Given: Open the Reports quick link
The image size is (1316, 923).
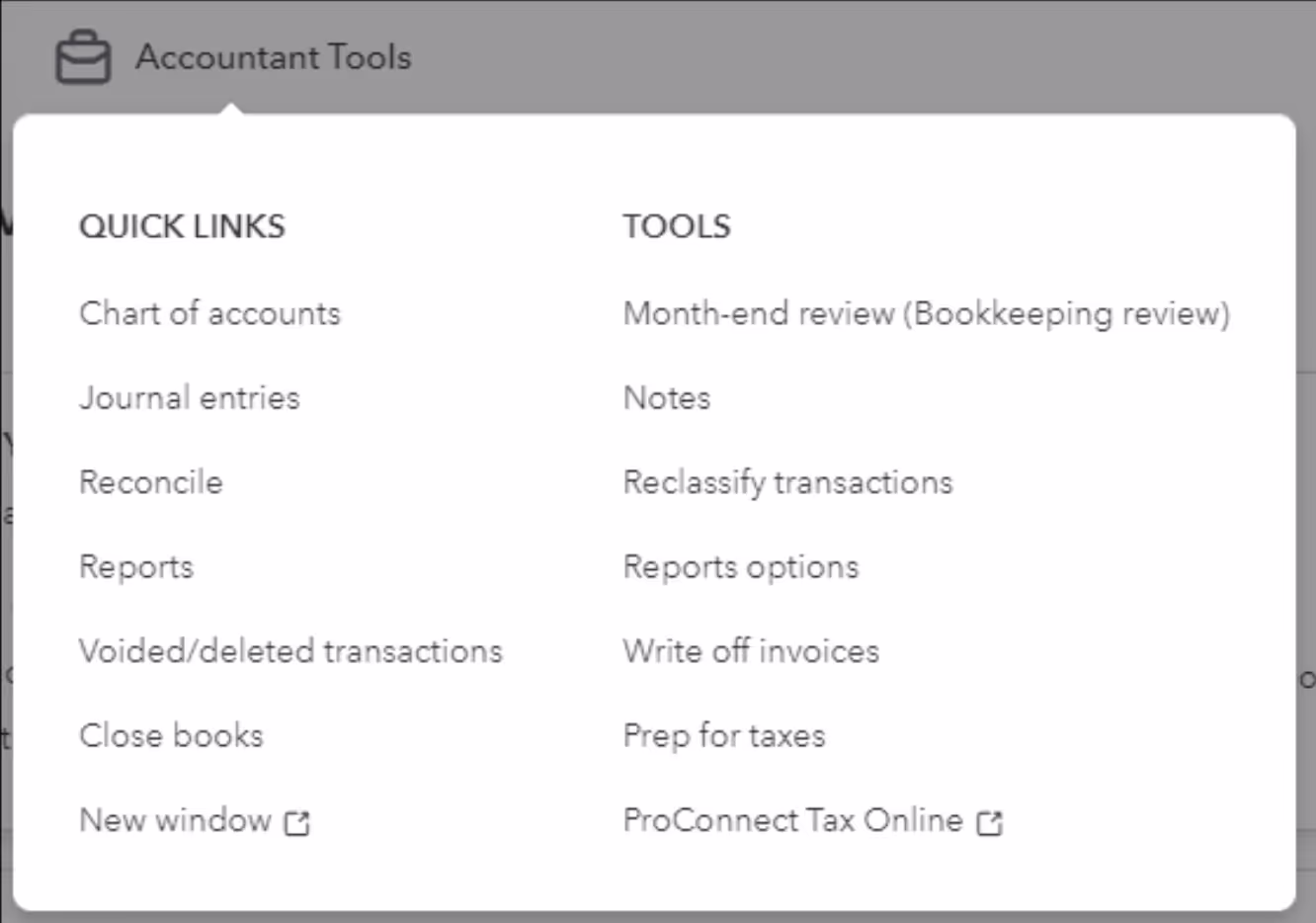Looking at the screenshot, I should click(x=136, y=567).
